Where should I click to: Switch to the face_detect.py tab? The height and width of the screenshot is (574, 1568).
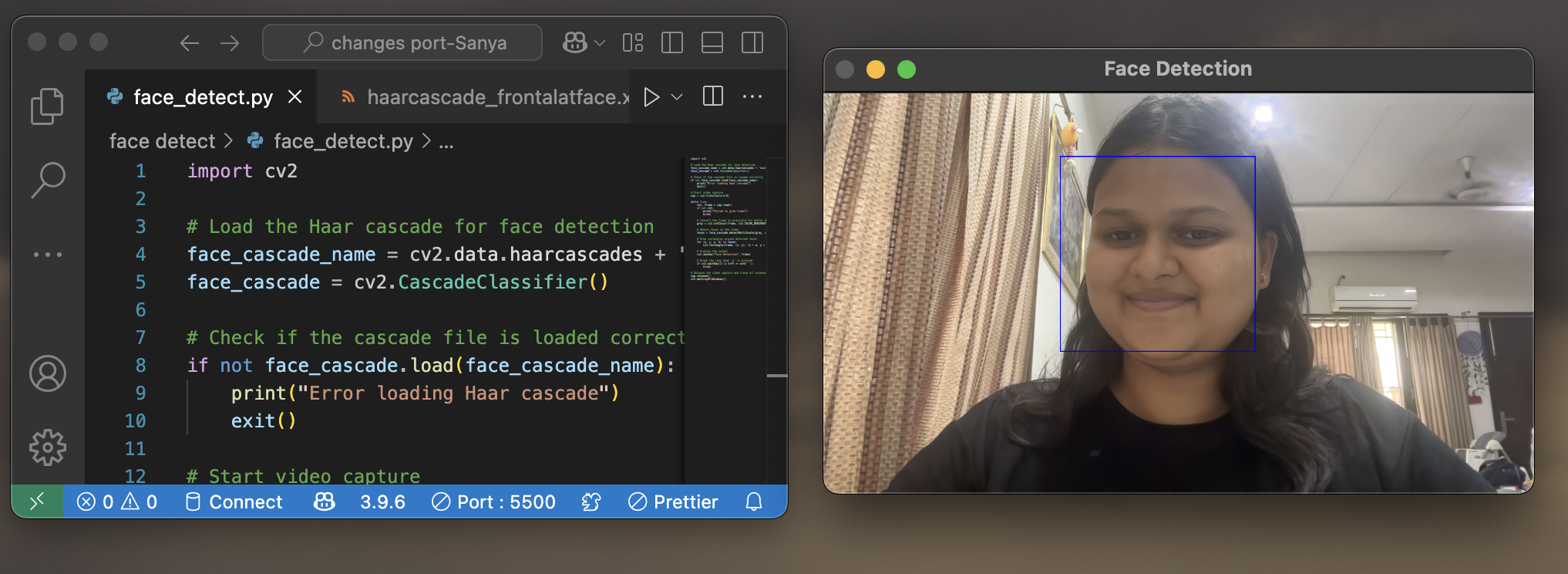(x=202, y=96)
